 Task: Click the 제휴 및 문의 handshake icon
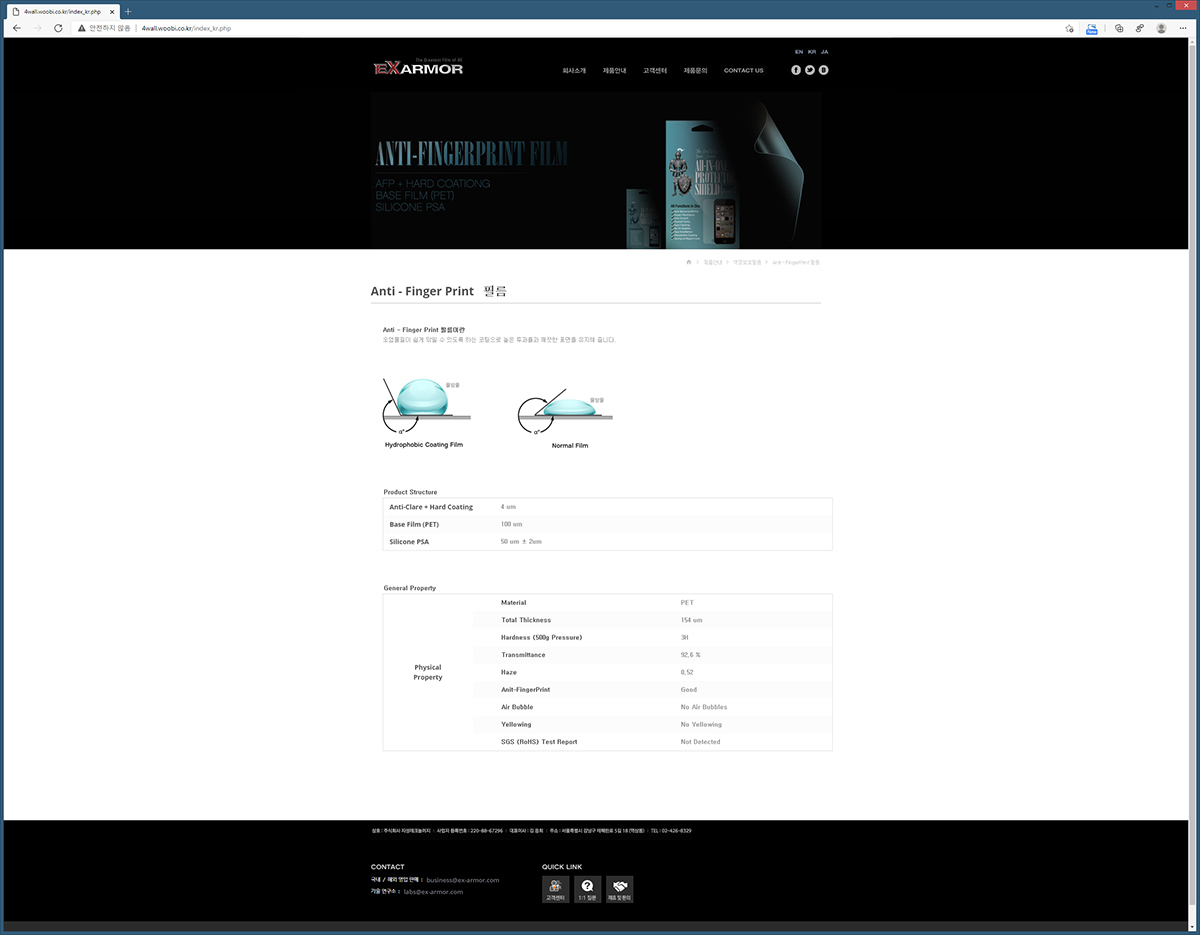(620, 889)
